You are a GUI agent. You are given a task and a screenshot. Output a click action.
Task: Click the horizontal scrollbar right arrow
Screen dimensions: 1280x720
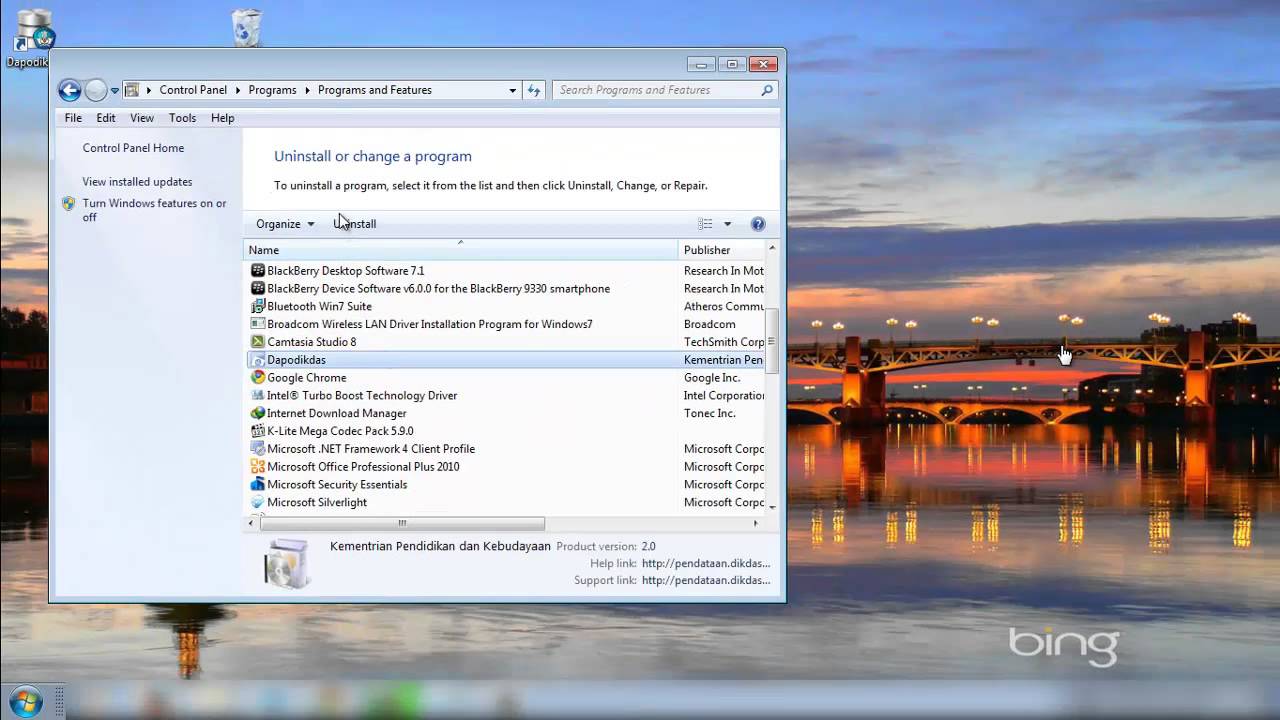click(x=755, y=523)
